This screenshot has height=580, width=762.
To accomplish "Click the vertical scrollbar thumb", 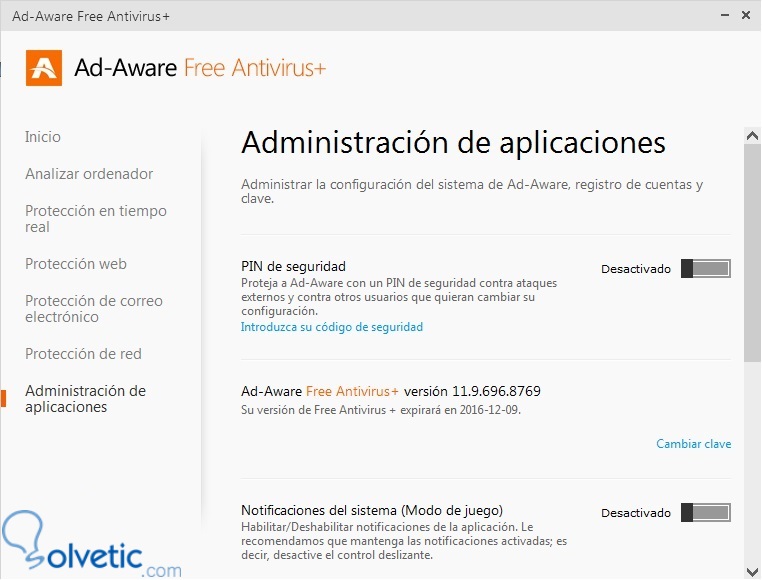I will click(x=752, y=253).
